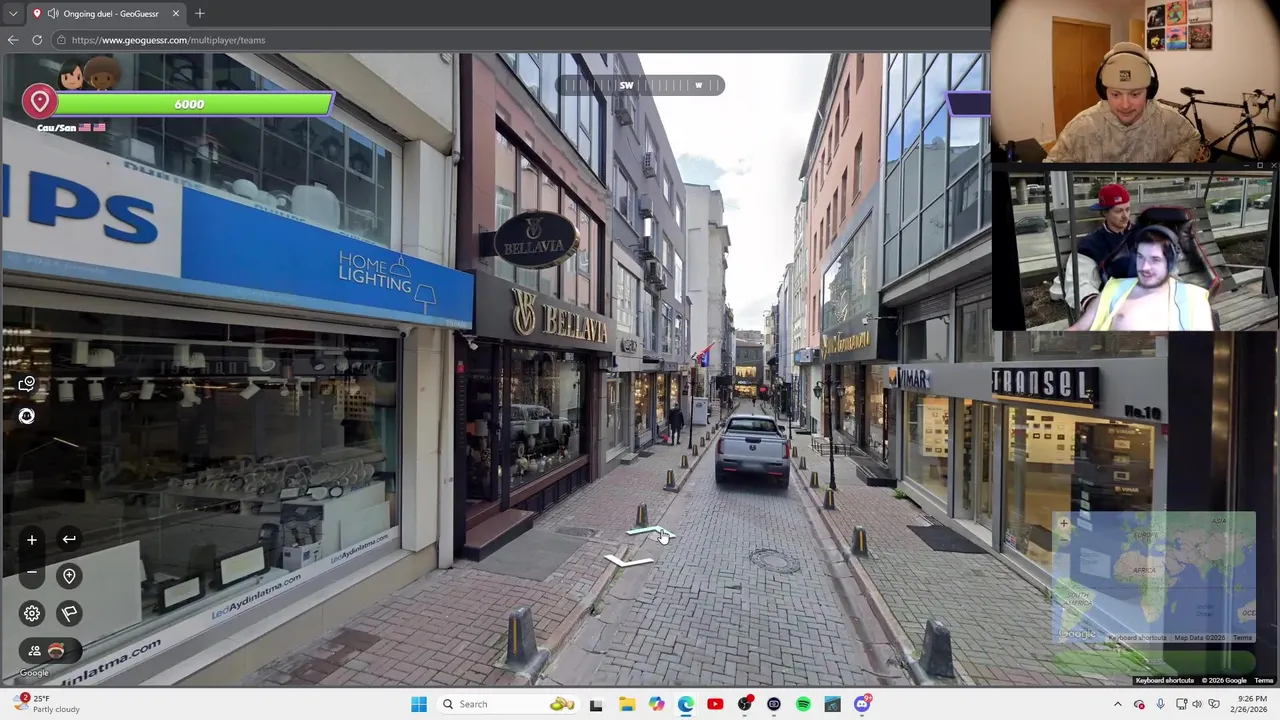Open Spotify from taskbar
1280x720 pixels.
click(x=803, y=704)
